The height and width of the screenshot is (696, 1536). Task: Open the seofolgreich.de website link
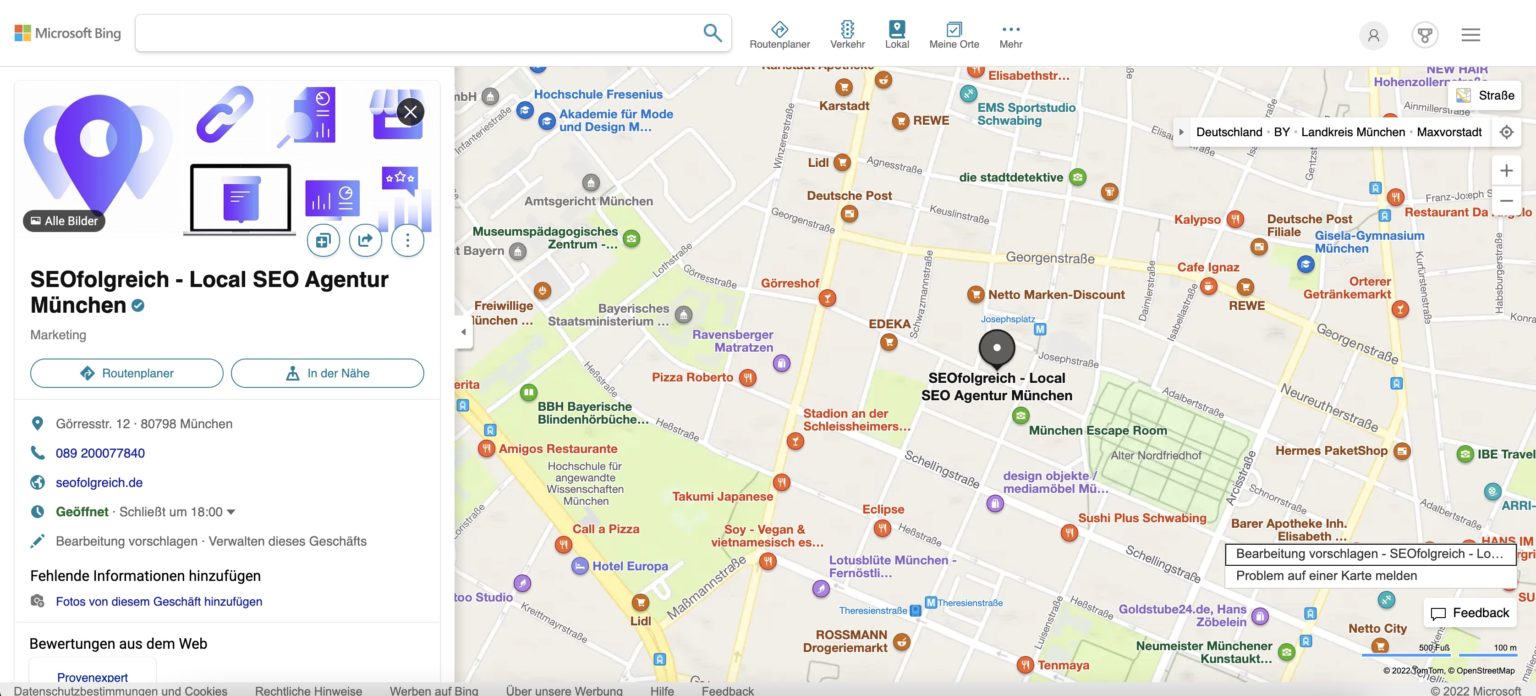(99, 482)
